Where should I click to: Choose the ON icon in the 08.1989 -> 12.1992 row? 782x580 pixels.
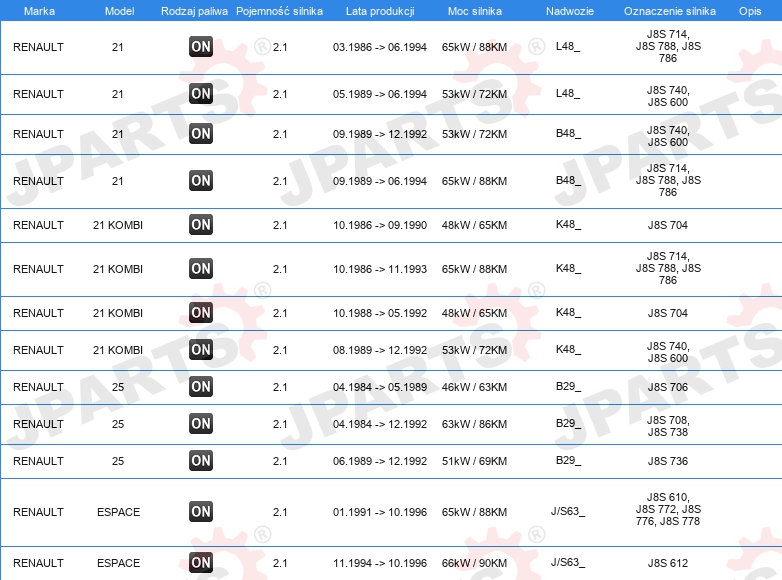[x=201, y=350]
